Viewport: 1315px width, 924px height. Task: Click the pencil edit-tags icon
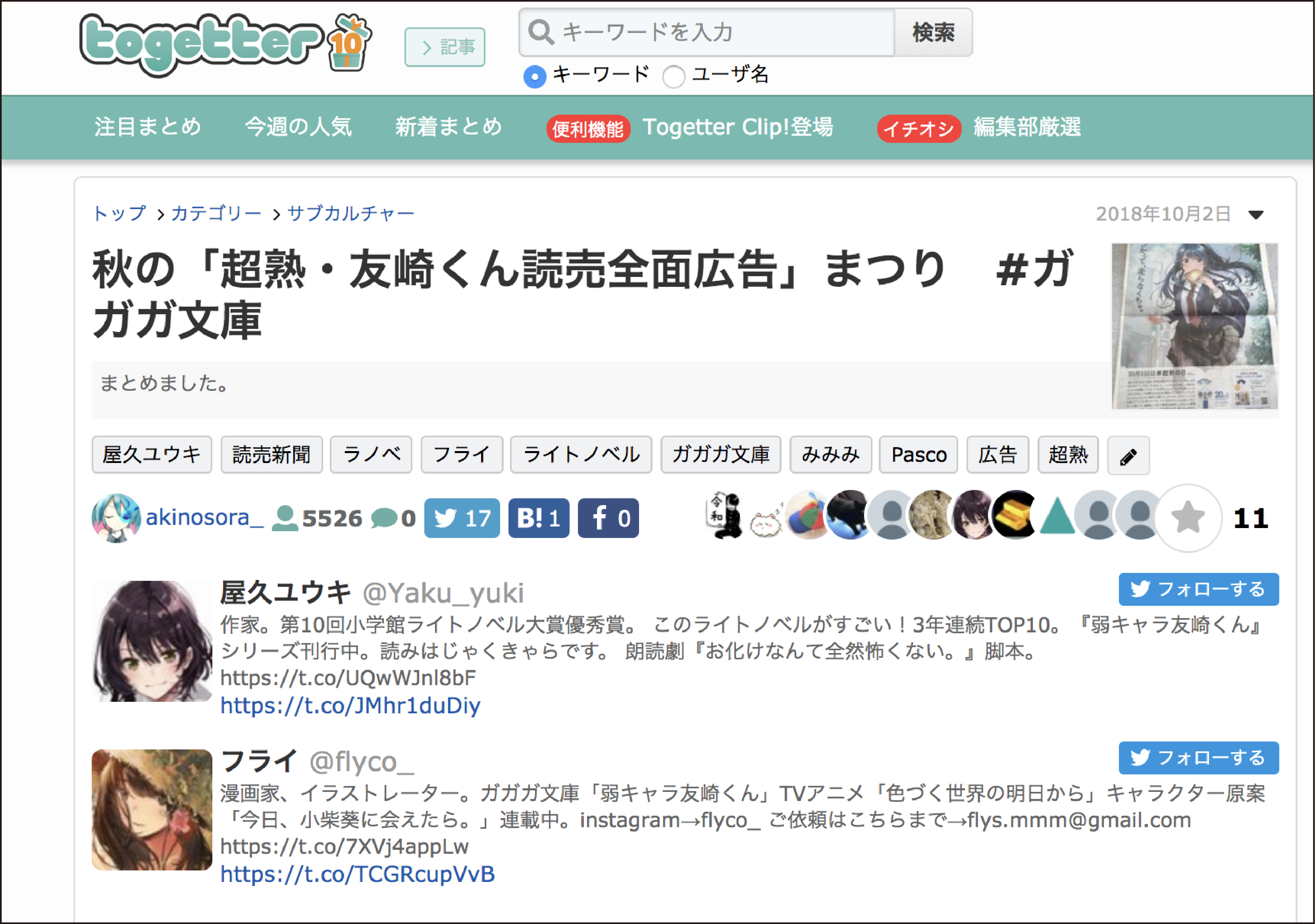pos(1128,456)
